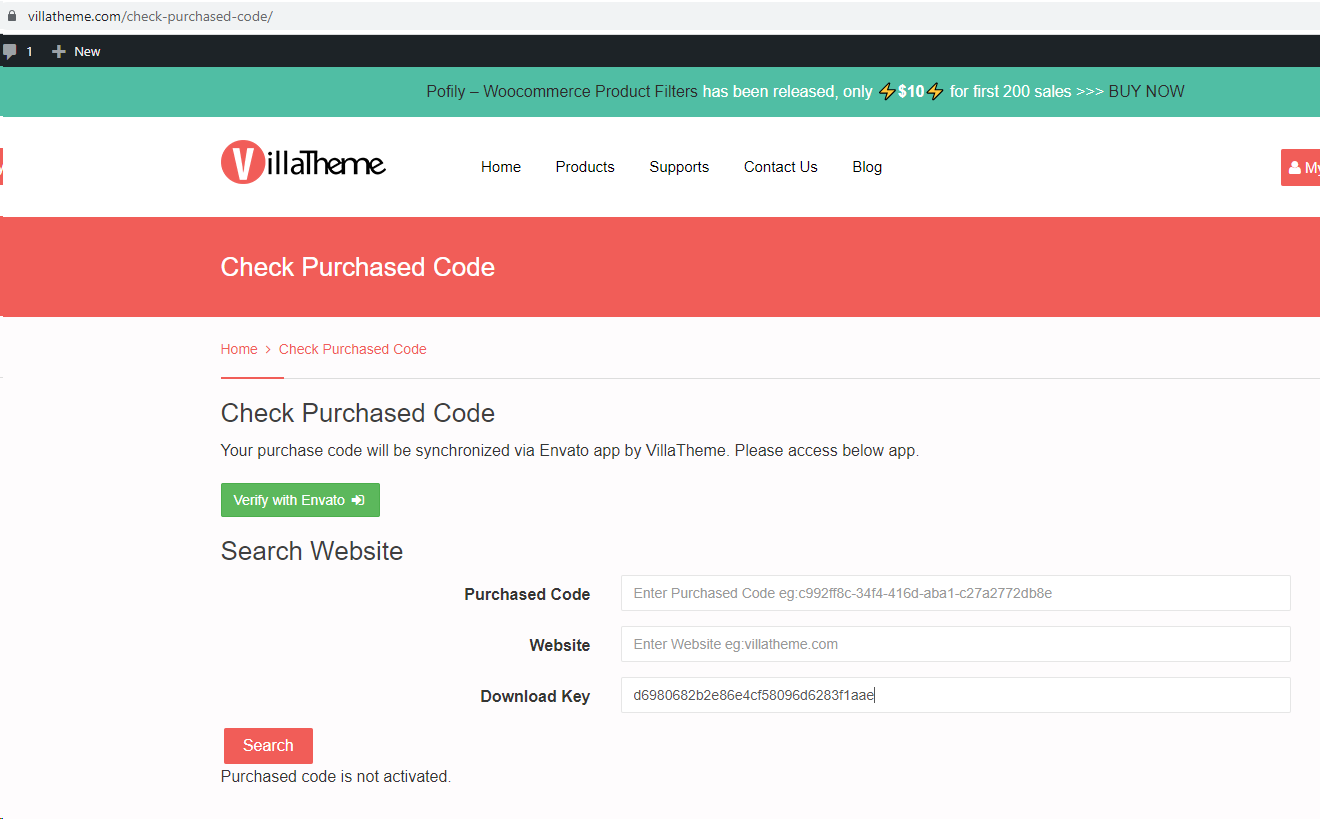
Task: Click the Download Key field label
Action: point(535,696)
